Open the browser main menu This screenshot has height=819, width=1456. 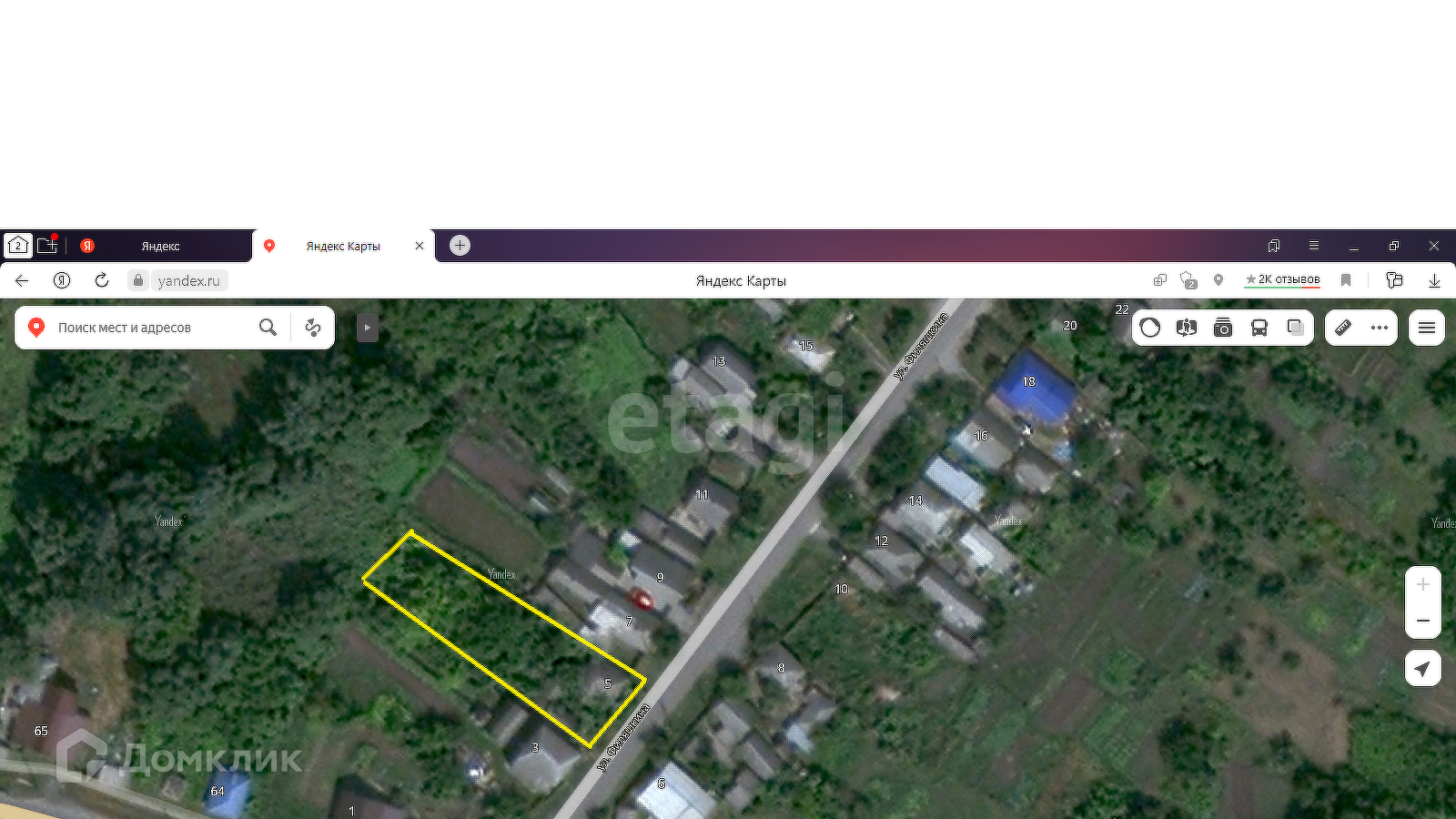(1314, 246)
